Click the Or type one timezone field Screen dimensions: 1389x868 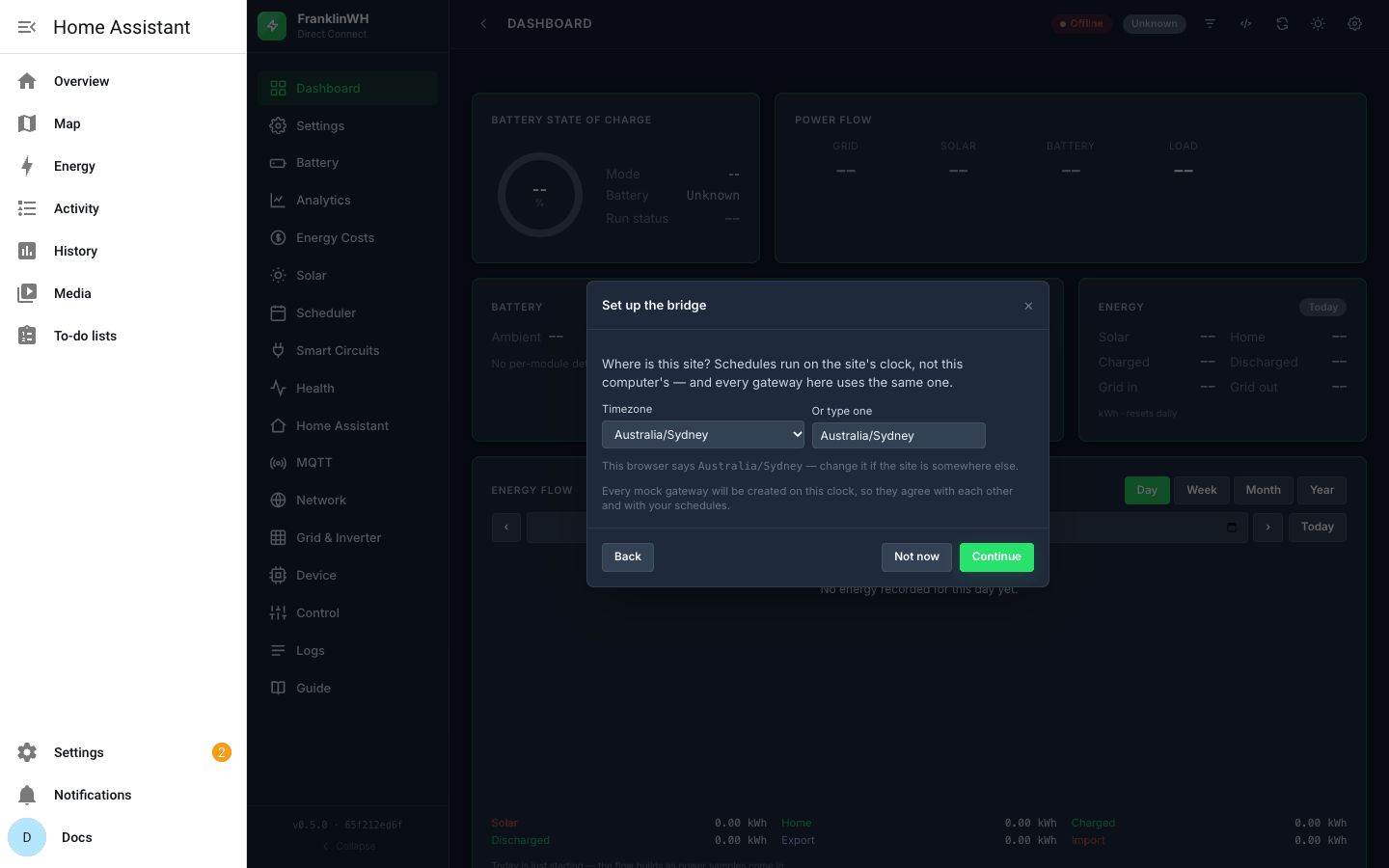pyautogui.click(x=899, y=436)
